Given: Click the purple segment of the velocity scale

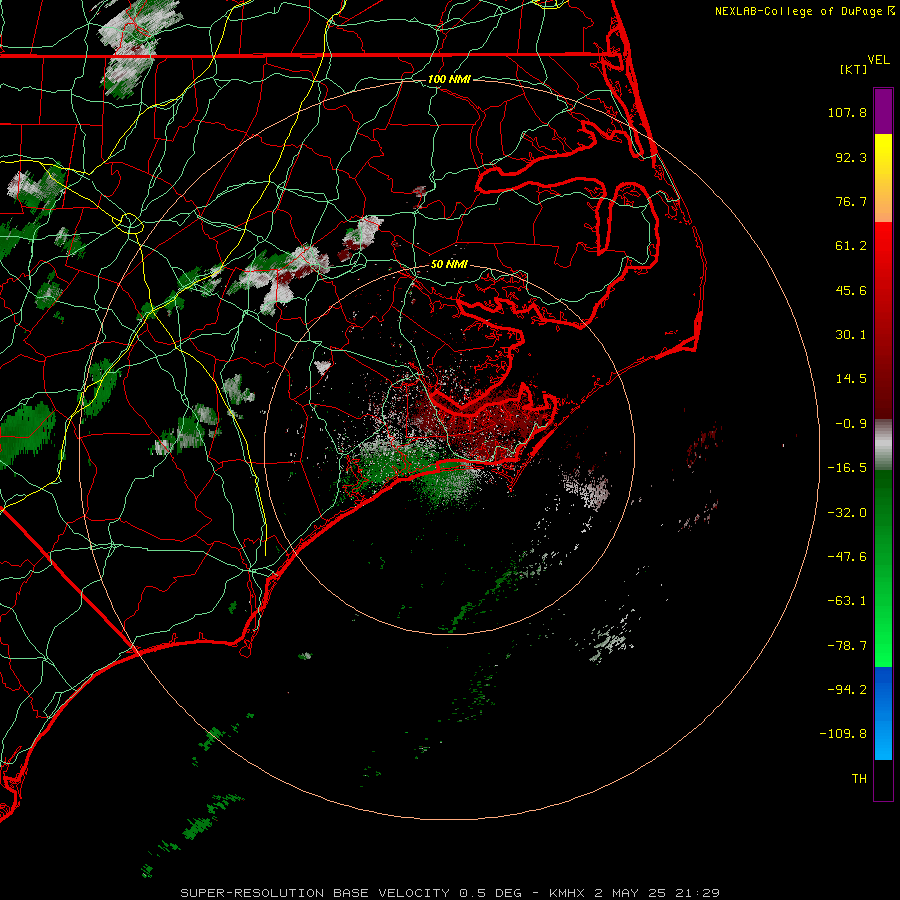Looking at the screenshot, I should click(883, 111).
